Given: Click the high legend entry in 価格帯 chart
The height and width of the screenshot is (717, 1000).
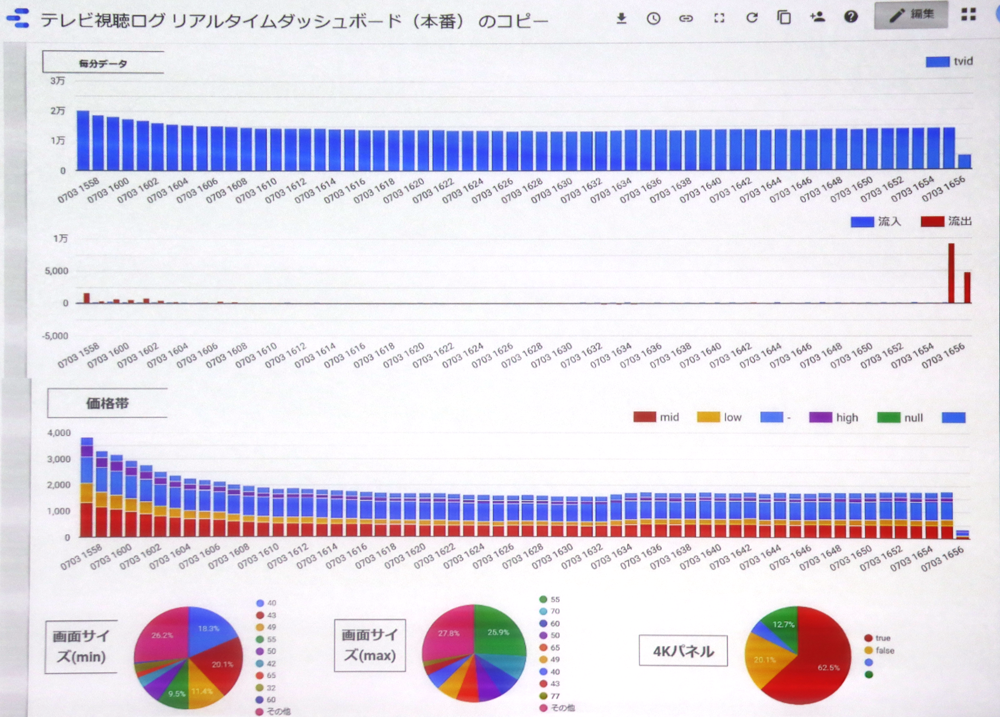Looking at the screenshot, I should coord(833,417).
